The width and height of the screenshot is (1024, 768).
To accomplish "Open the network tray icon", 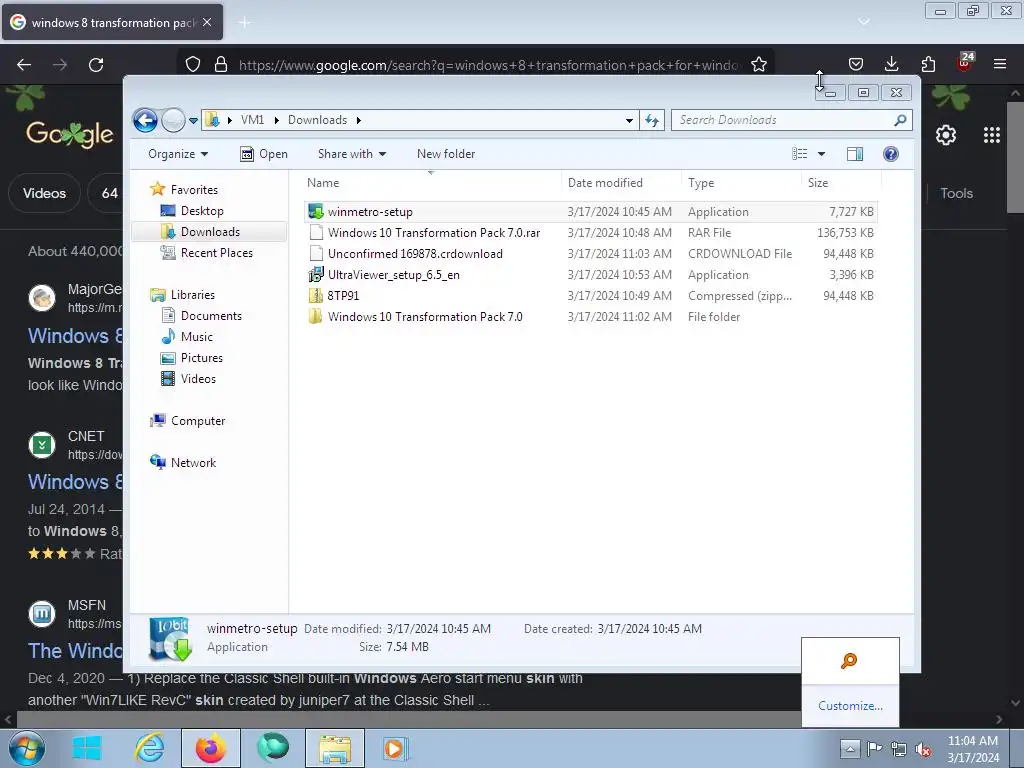I will 899,749.
